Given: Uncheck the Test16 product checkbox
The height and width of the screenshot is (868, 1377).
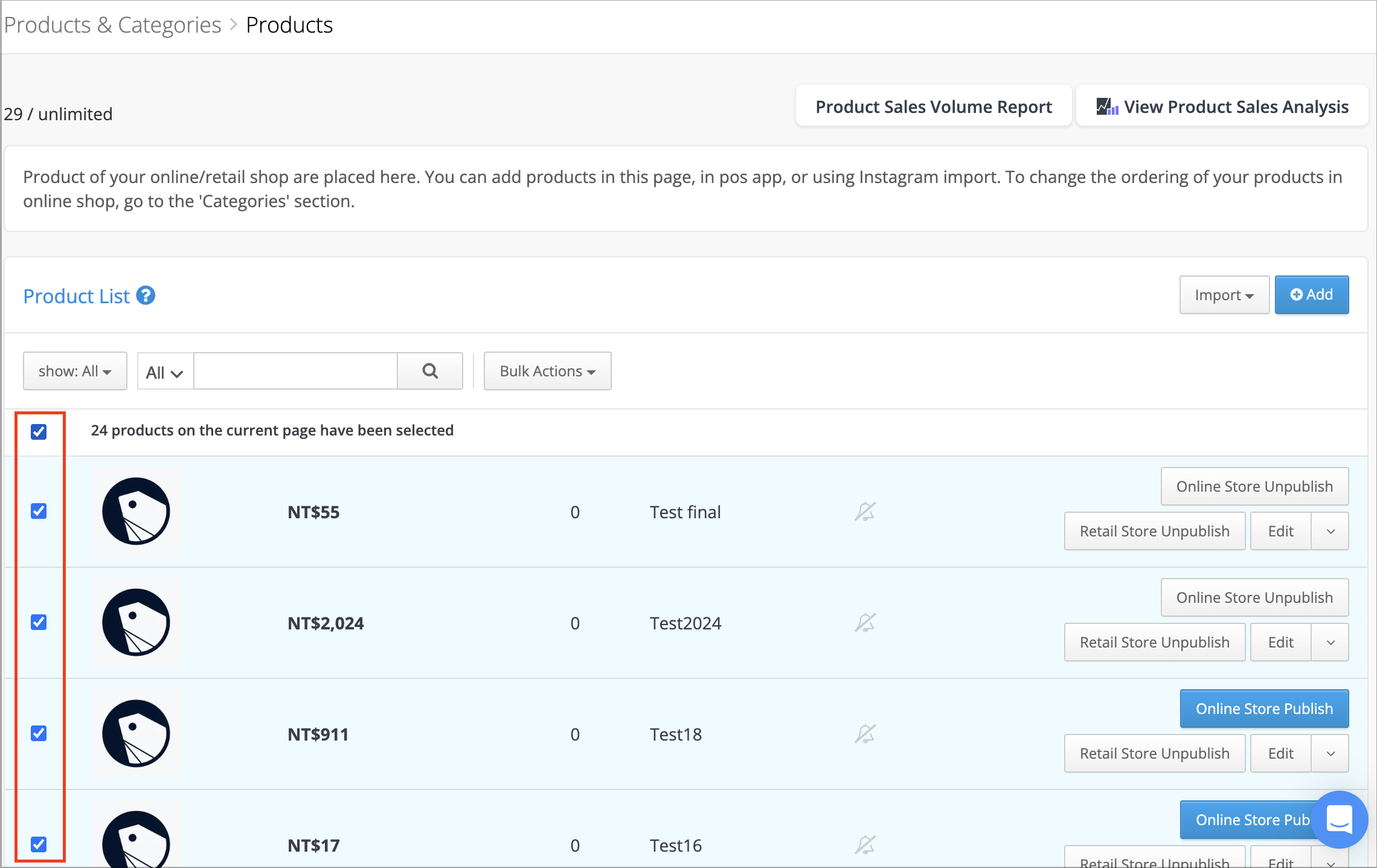Looking at the screenshot, I should tap(39, 844).
